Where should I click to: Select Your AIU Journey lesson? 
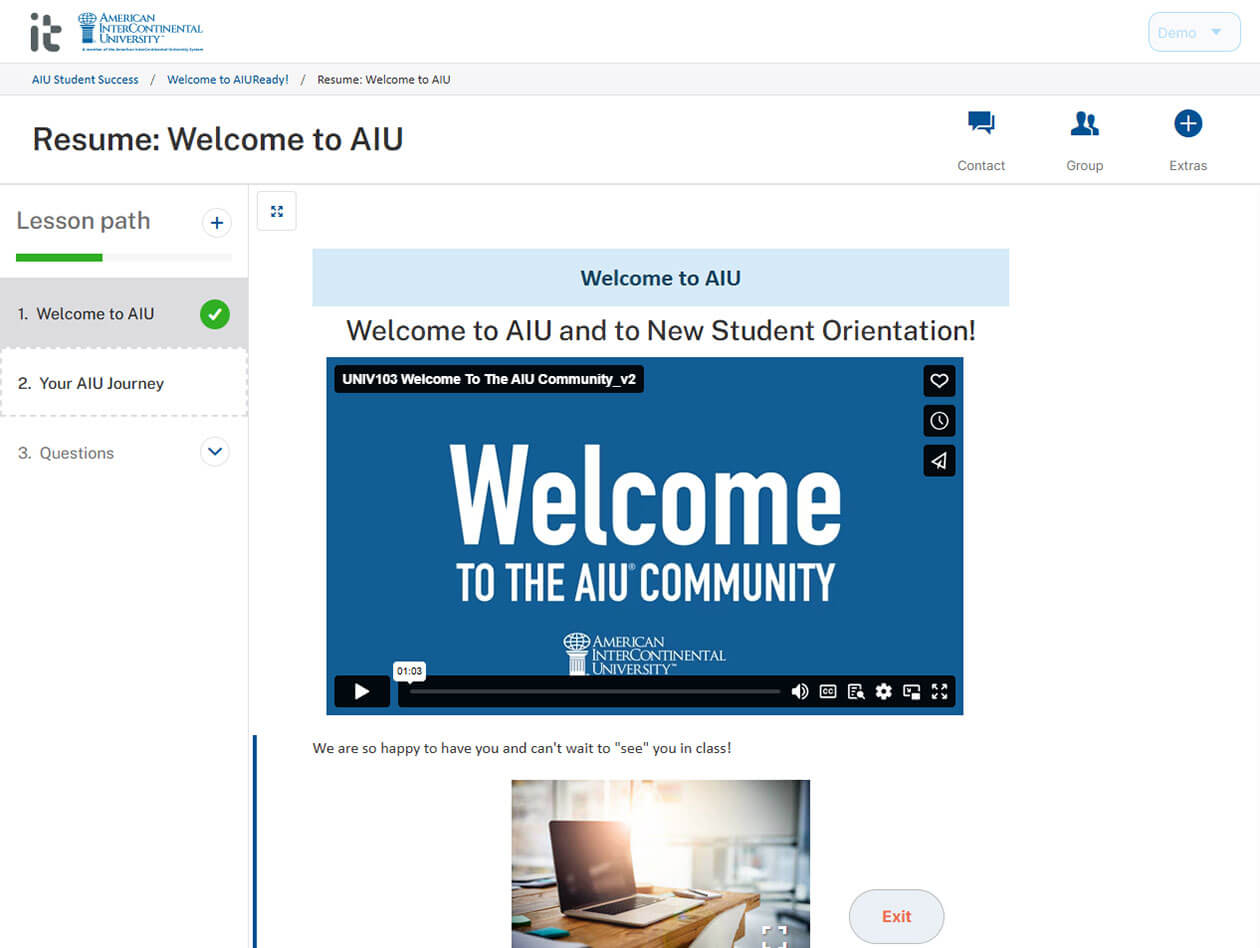click(x=101, y=383)
